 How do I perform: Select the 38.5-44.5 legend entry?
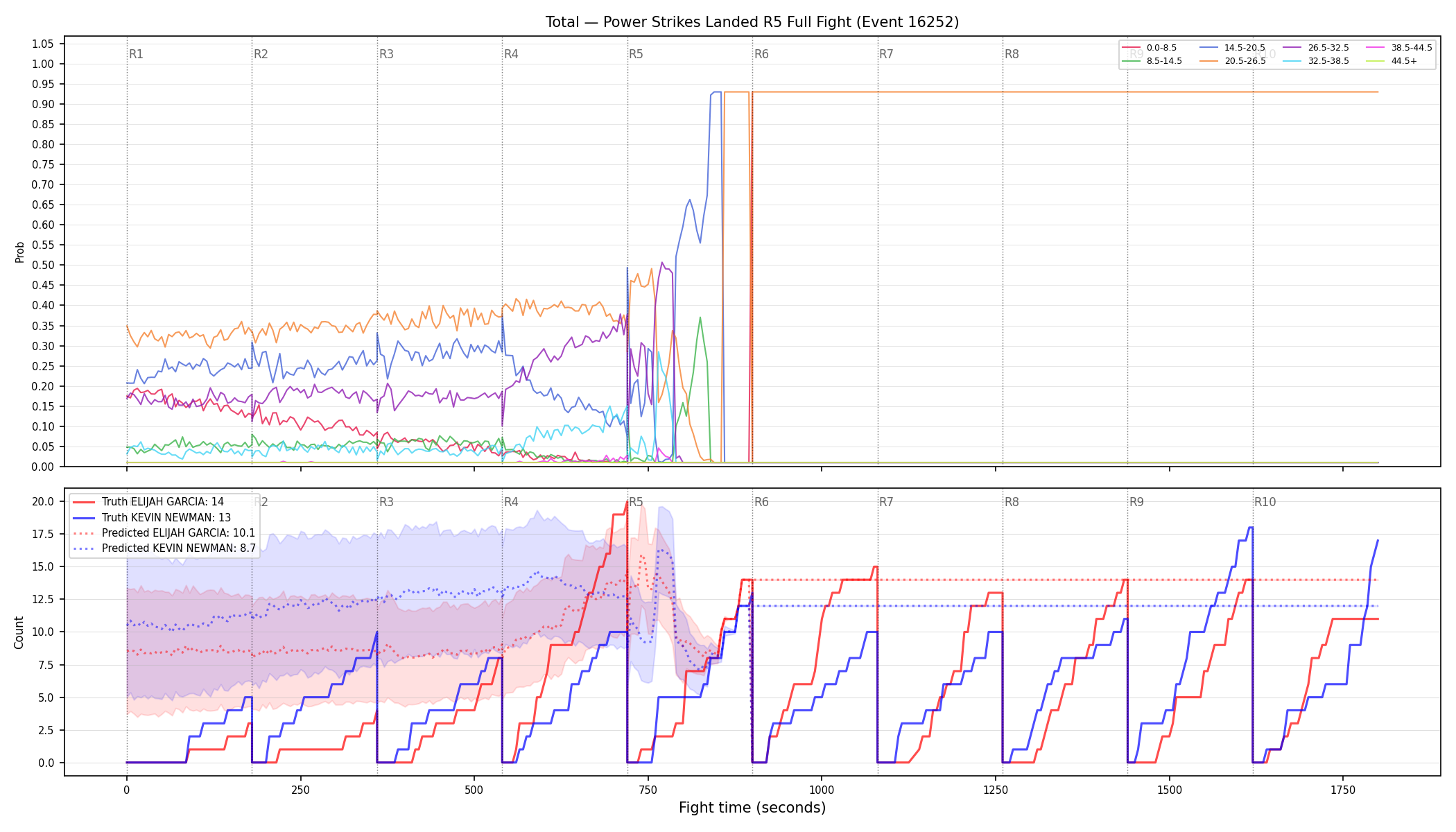(1399, 48)
